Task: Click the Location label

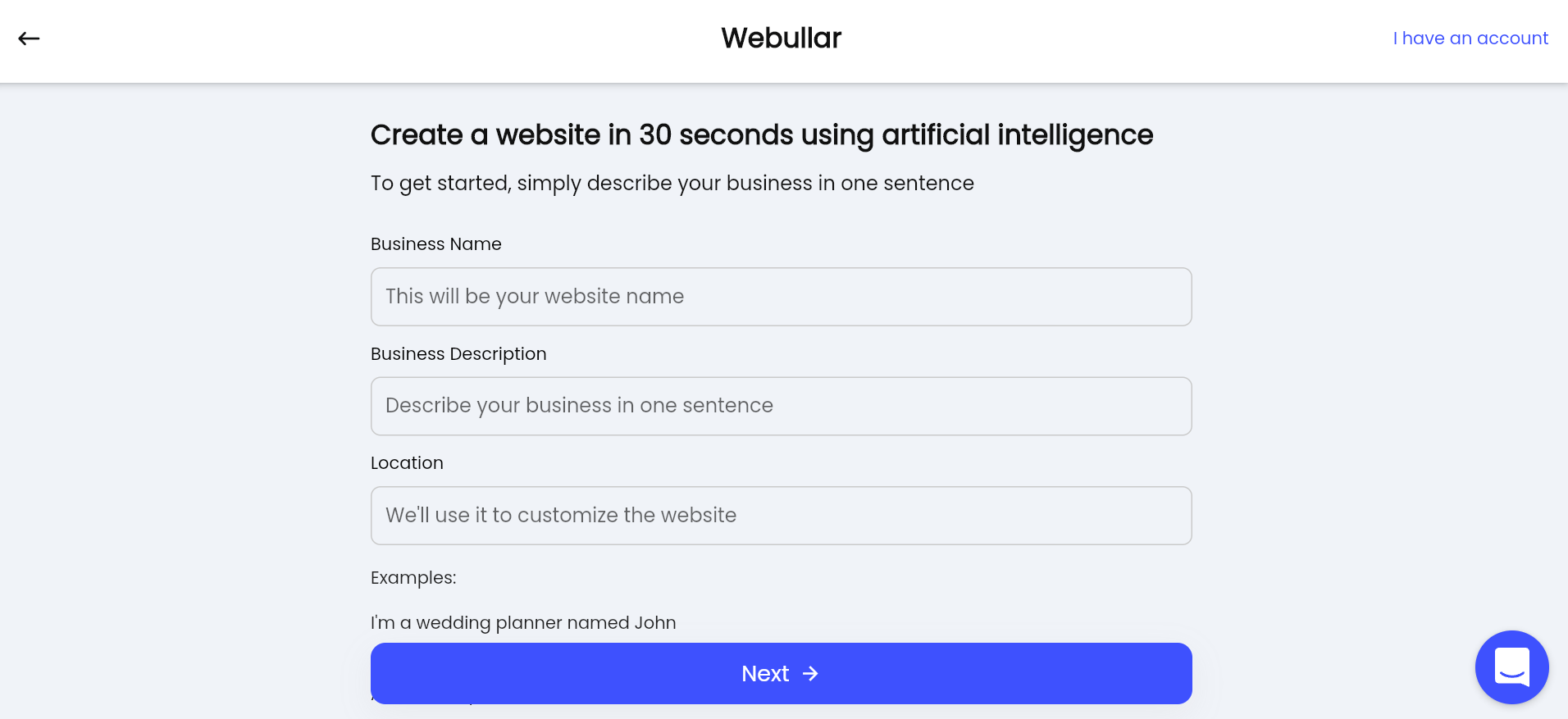Action: pyautogui.click(x=407, y=463)
